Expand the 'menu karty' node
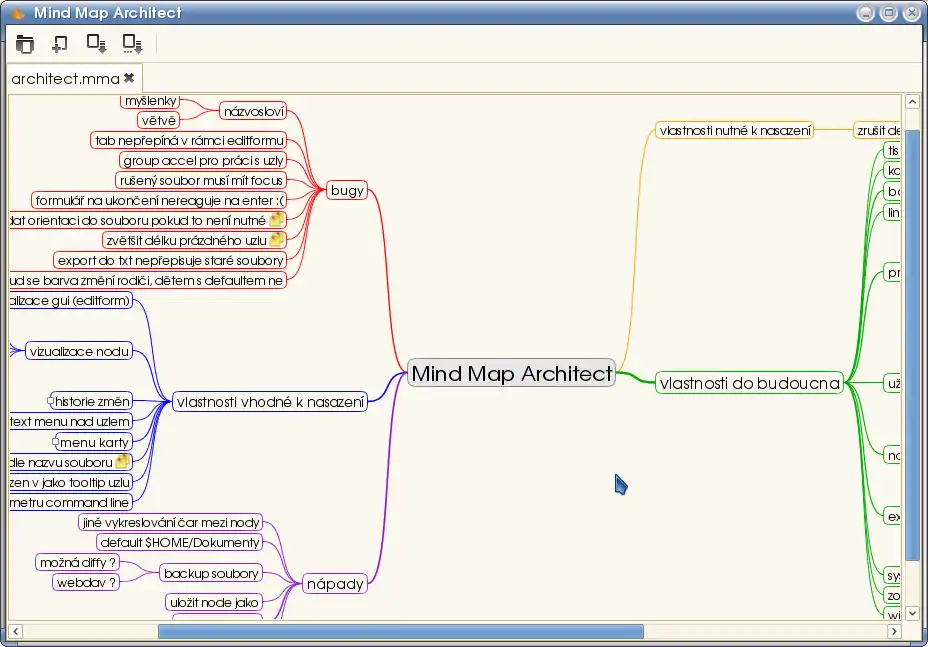 [x=56, y=442]
